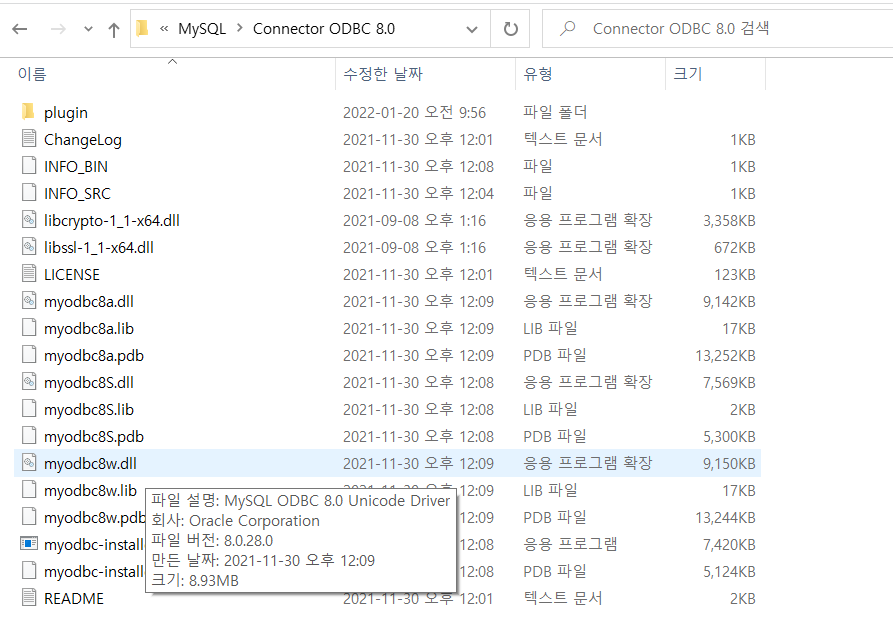Click the 2022-01-20 오전 9:56 date
The image size is (893, 633).
415,113
